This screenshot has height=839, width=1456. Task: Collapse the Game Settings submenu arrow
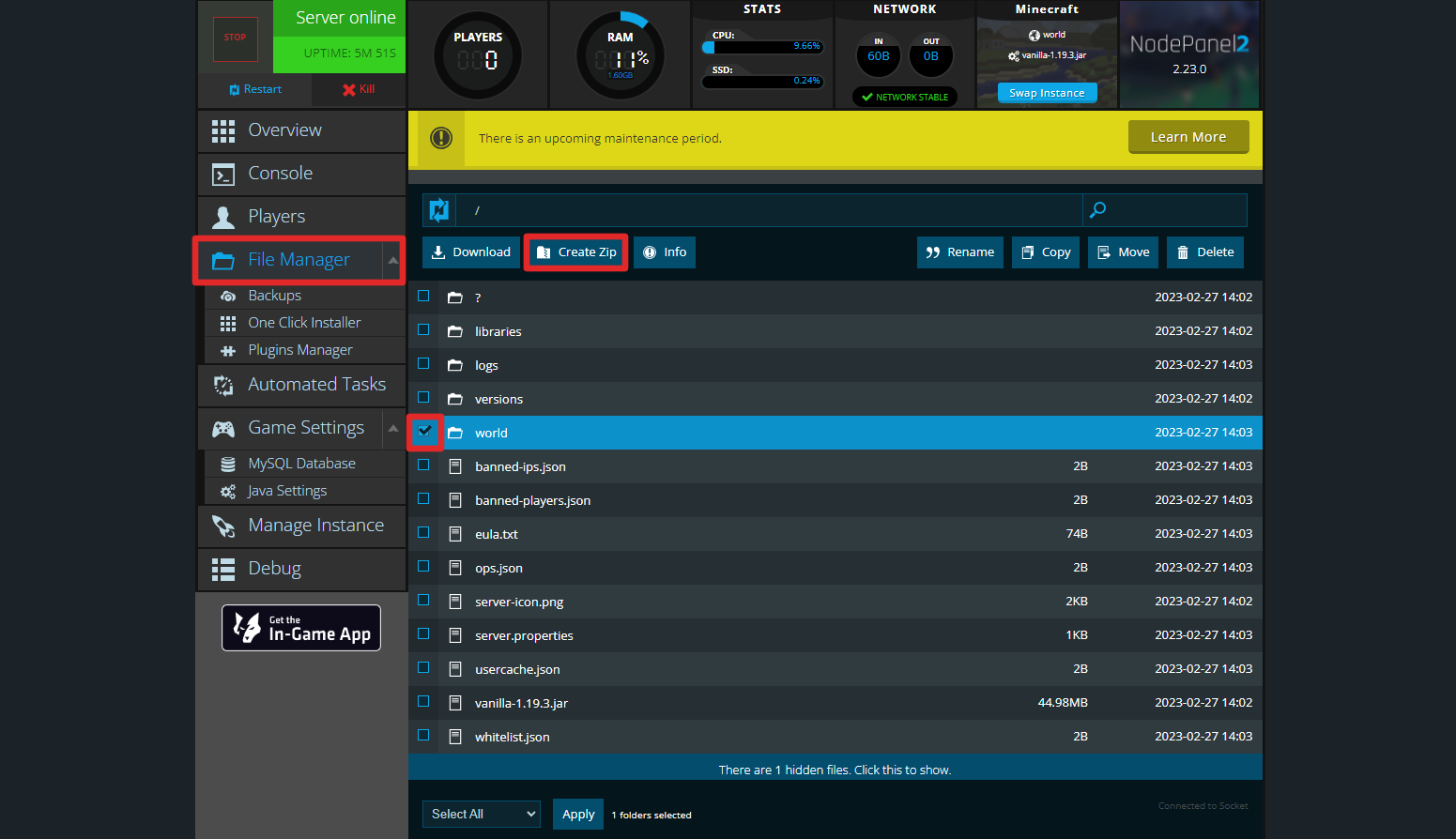(393, 428)
